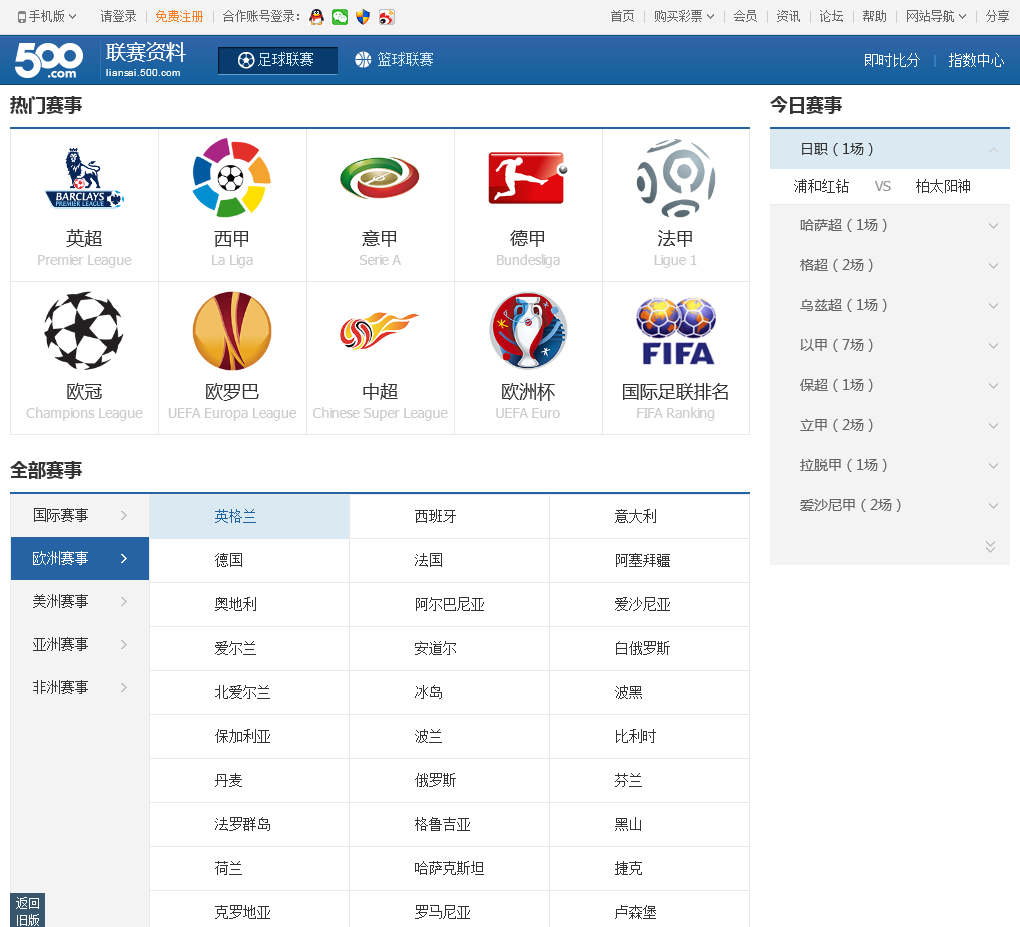The width and height of the screenshot is (1020, 927).
Task: Click 分享 in top navigation
Action: [x=997, y=16]
